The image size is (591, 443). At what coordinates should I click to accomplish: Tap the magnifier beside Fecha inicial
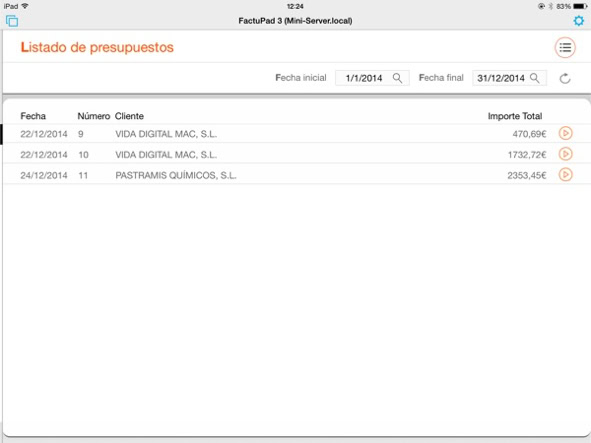coord(397,78)
